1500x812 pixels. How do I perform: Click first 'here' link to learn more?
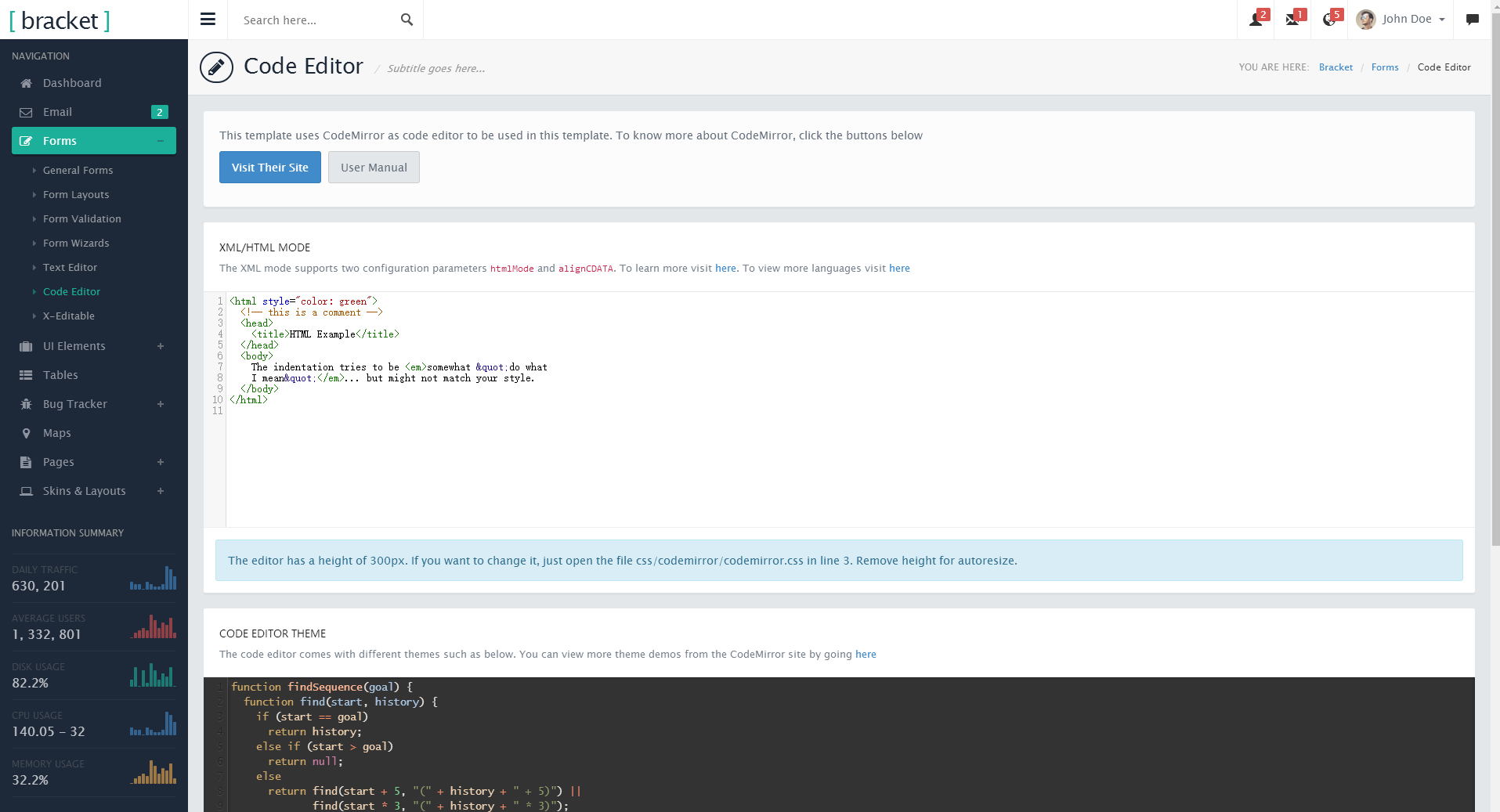pos(725,268)
